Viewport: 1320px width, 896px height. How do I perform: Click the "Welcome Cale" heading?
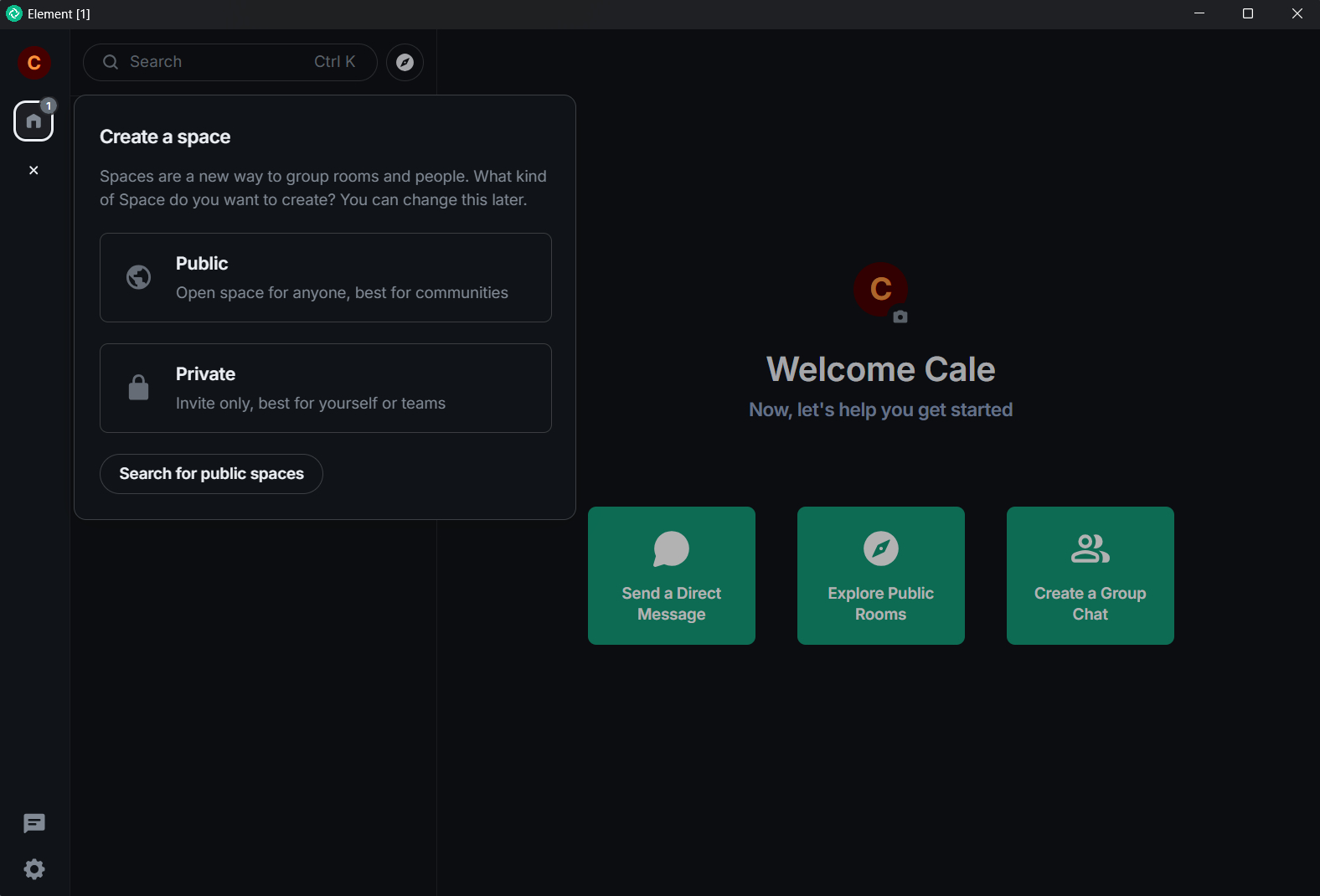[881, 369]
